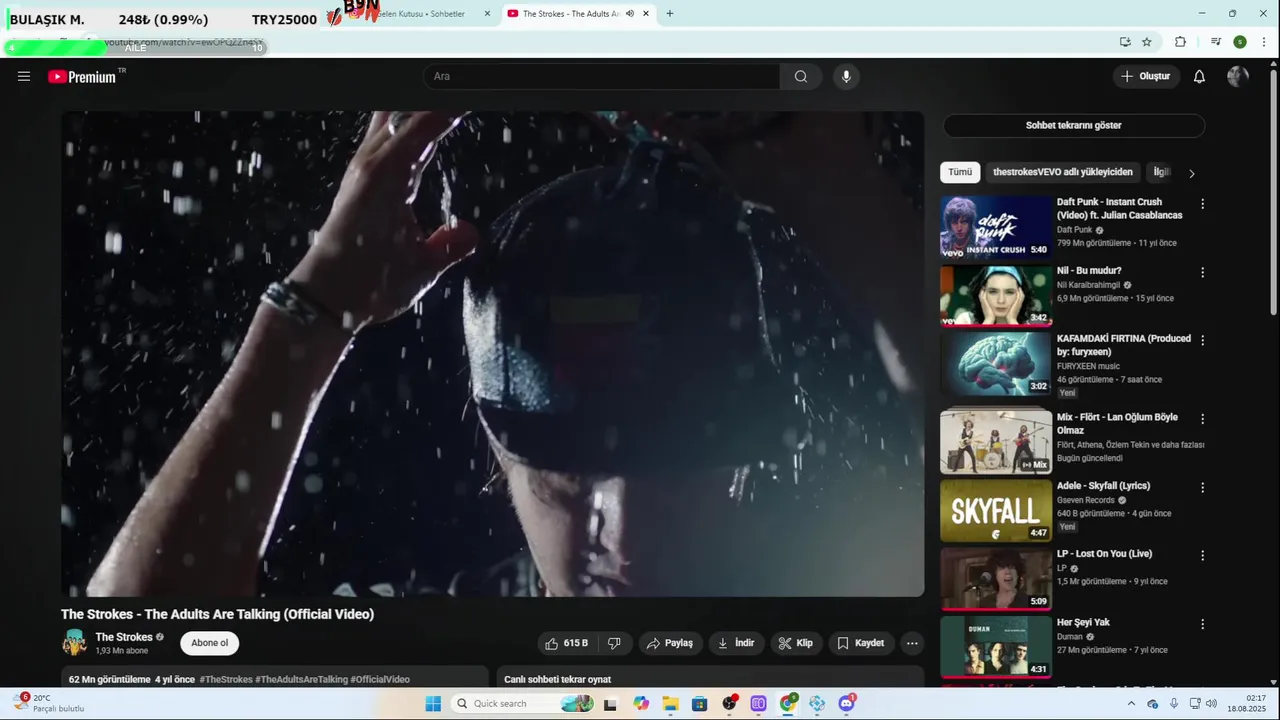
Task: Open Daft Punk Instant Crush thumbnail
Action: click(996, 227)
